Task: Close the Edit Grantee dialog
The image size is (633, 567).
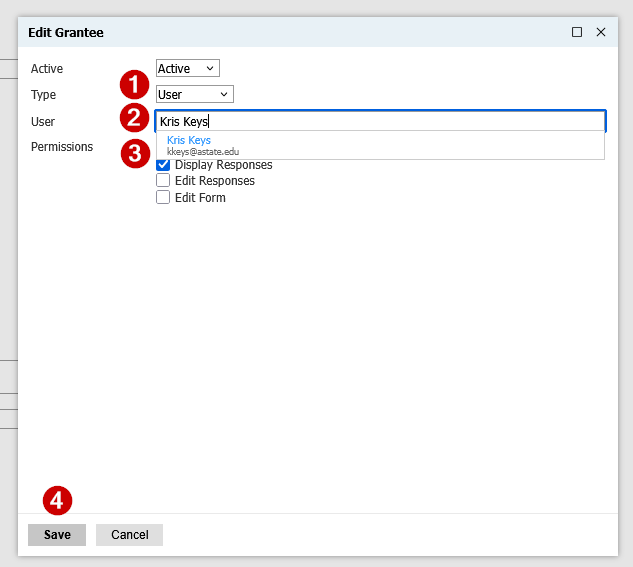Action: coord(601,32)
